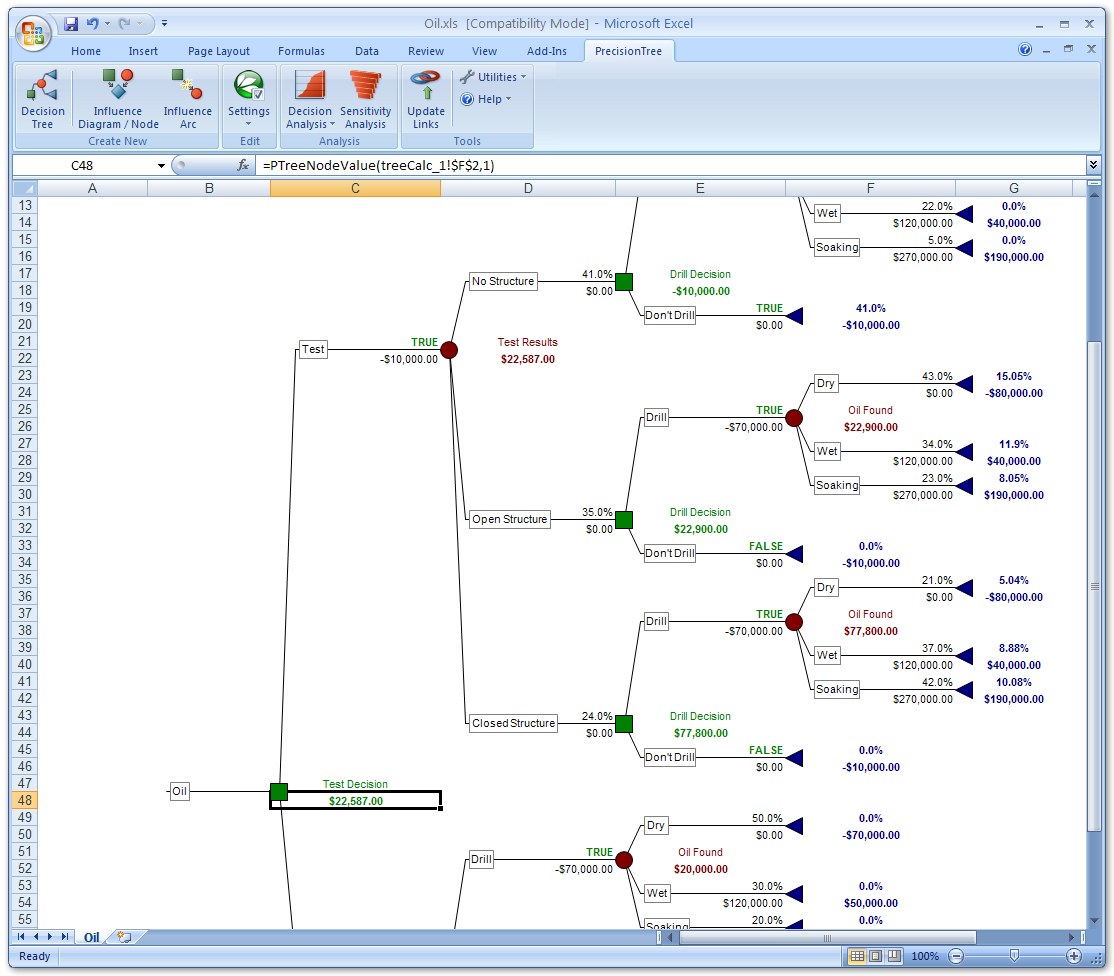Viewport: 1114px width, 976px height.
Task: Open the Formulas tab
Action: tap(301, 51)
